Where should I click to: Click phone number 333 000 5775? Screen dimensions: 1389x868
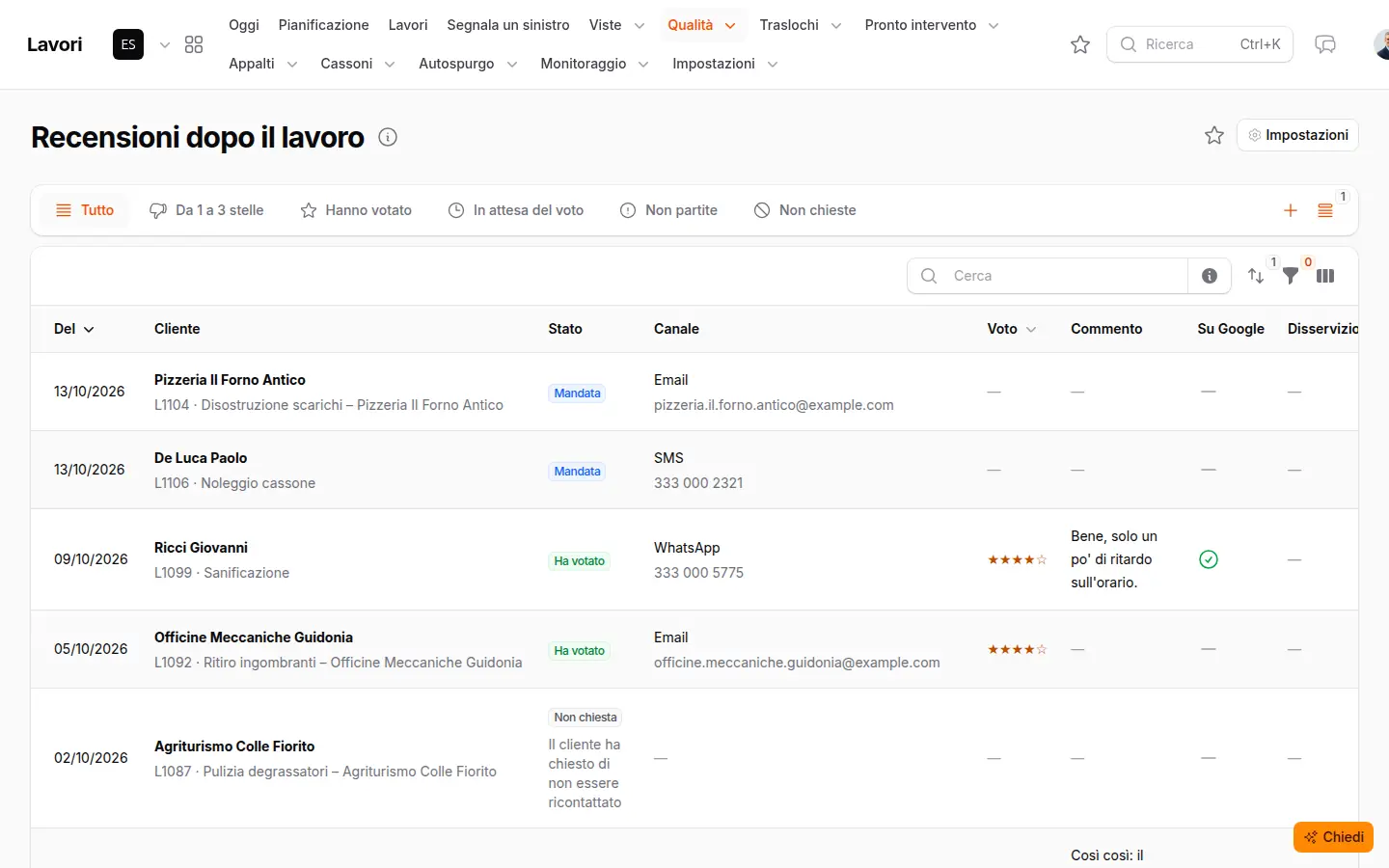pyautogui.click(x=698, y=573)
